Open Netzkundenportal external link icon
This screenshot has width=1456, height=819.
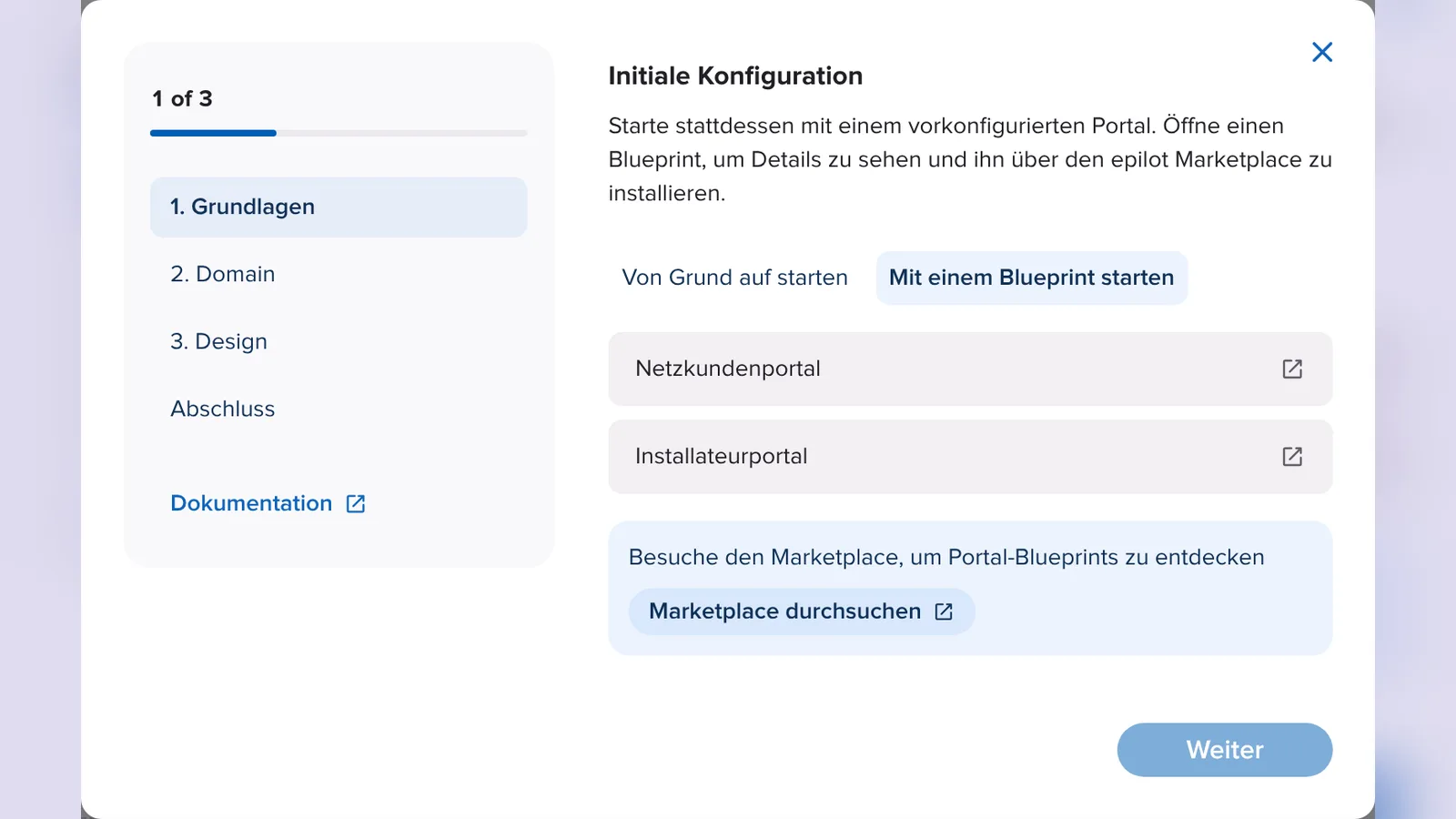tap(1292, 369)
